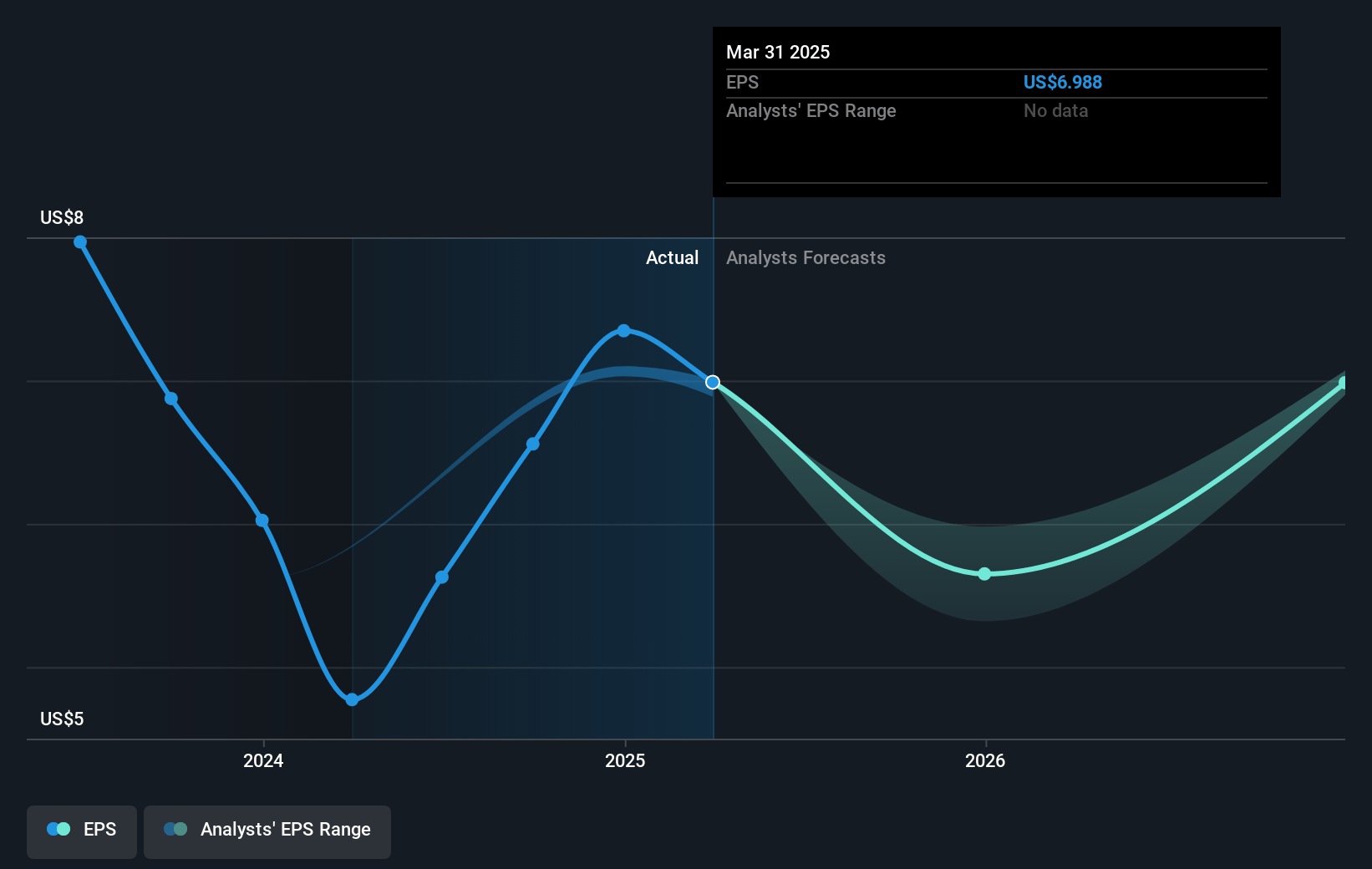Viewport: 1372px width, 869px height.
Task: Click the US$6.988 EPS tooltip value
Action: pos(1063,82)
